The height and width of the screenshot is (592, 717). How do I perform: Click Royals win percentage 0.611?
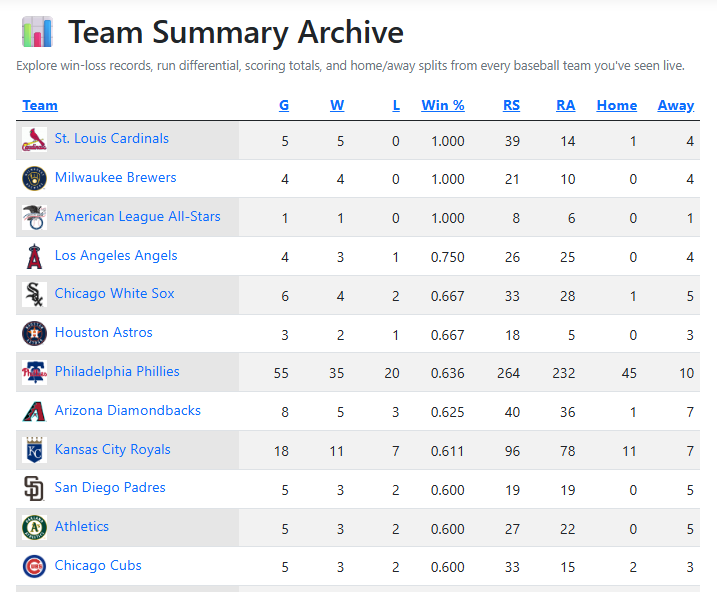coord(448,451)
